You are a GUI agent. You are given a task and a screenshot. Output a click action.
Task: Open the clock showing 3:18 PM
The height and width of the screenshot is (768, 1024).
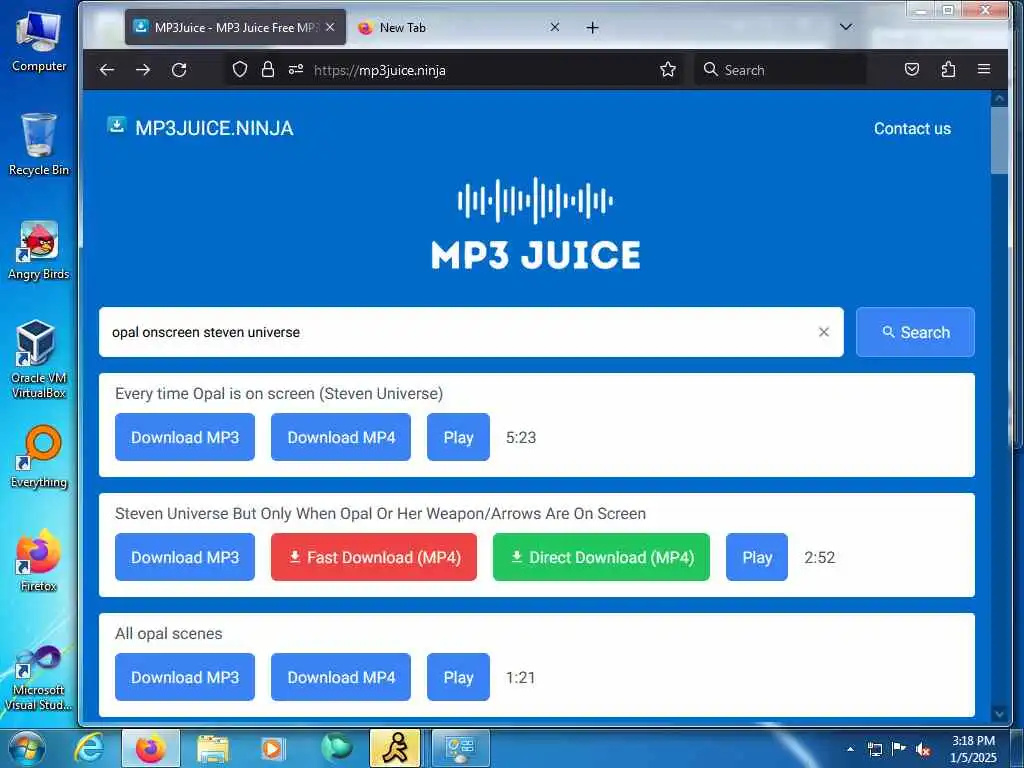click(973, 749)
